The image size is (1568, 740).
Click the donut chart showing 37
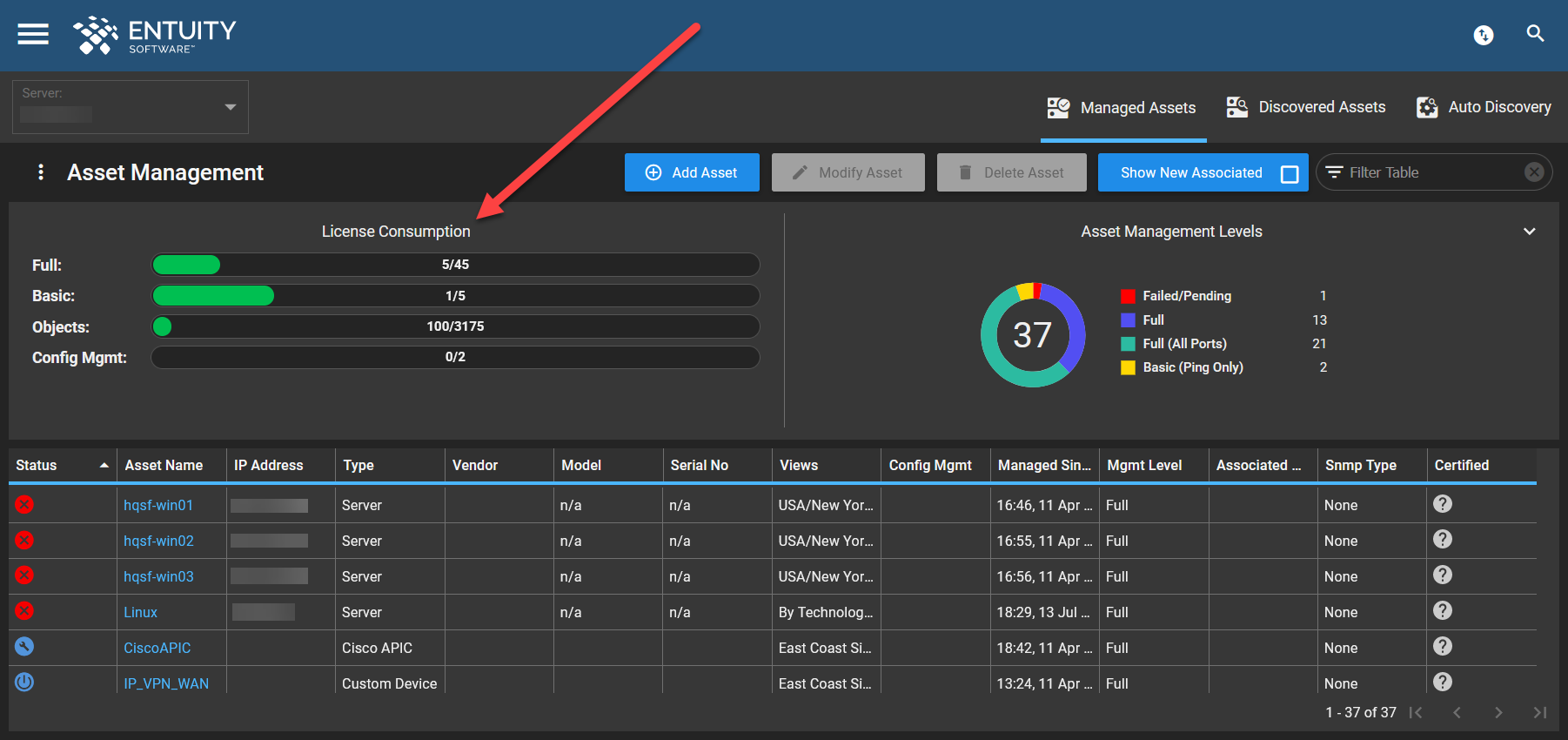(1033, 335)
